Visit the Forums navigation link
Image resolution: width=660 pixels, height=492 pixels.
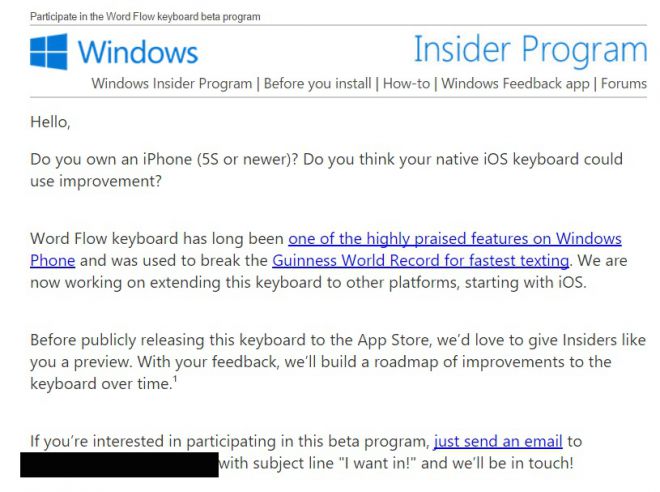point(624,84)
